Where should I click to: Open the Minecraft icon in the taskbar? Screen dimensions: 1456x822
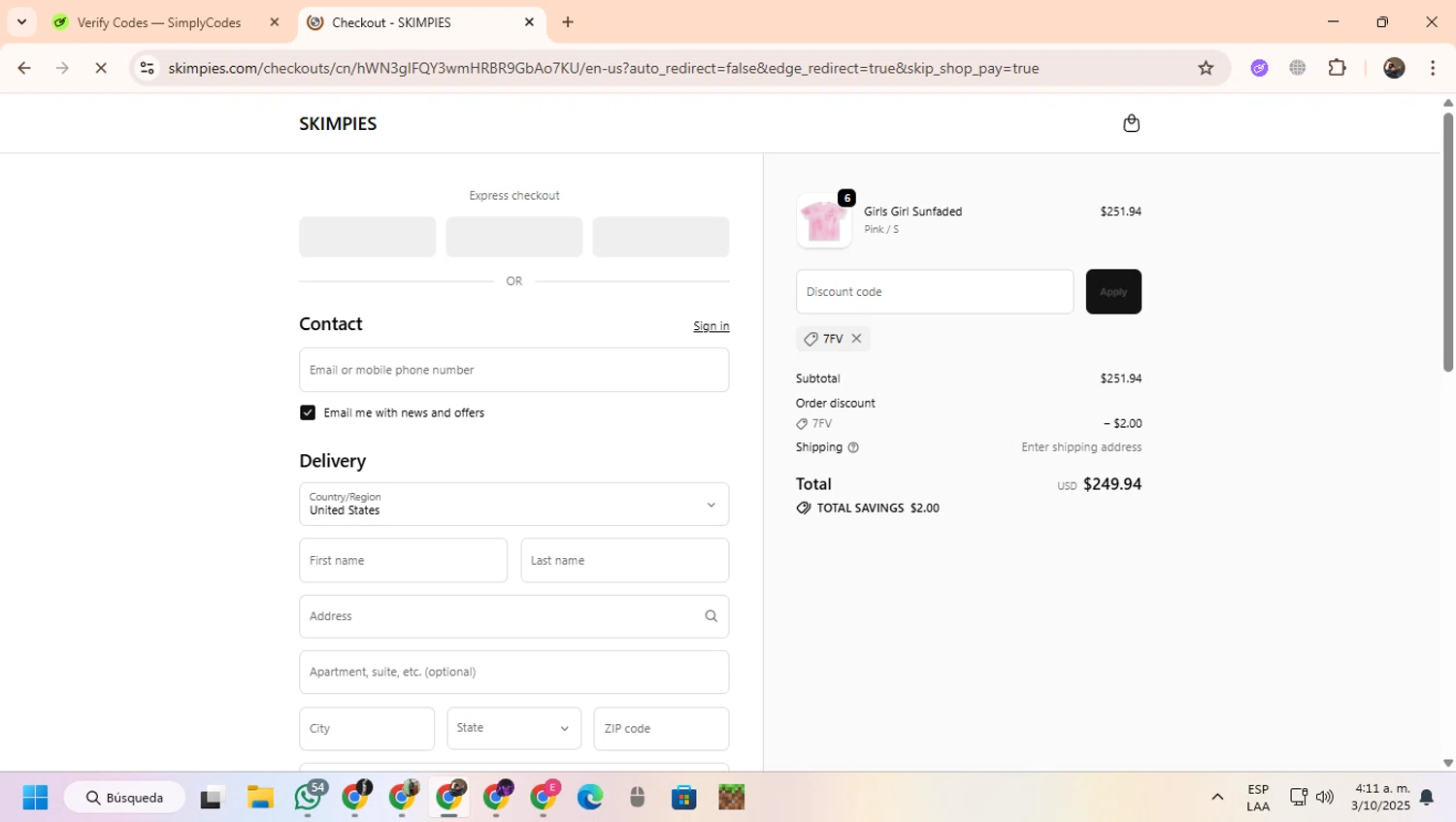coord(731,798)
